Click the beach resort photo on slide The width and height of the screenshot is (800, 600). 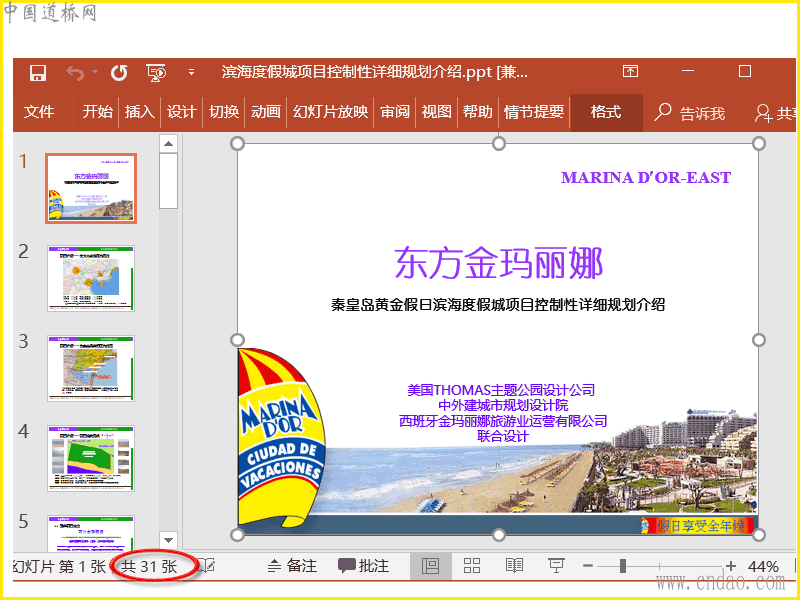(x=541, y=462)
